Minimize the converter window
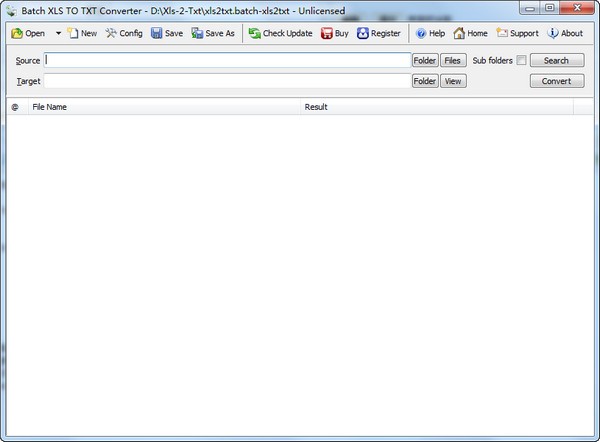 530,8
